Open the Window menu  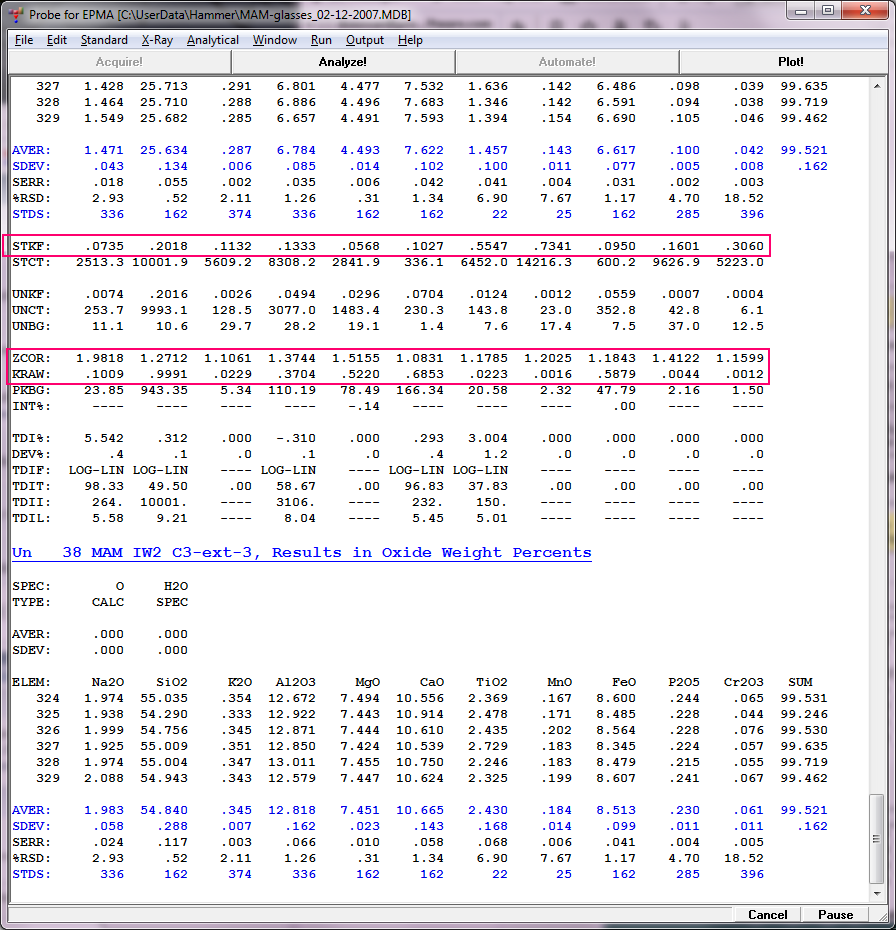coord(275,40)
